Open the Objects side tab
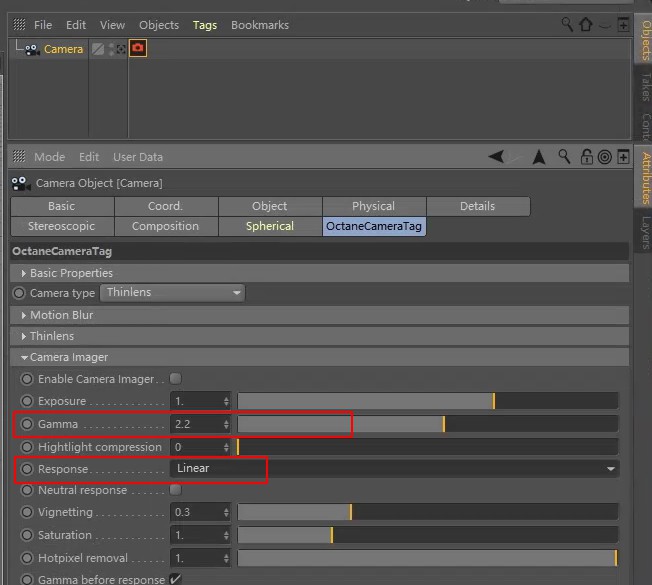The height and width of the screenshot is (585, 652). click(x=645, y=41)
